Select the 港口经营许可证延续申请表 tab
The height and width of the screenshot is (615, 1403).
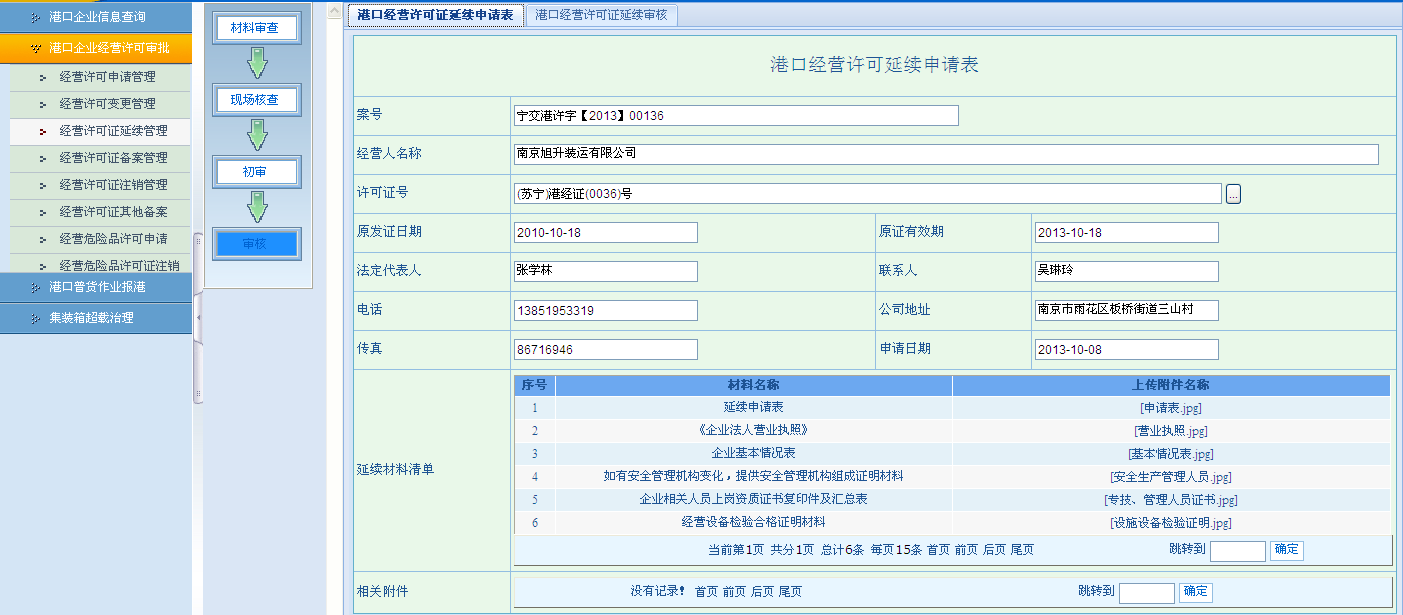click(436, 15)
